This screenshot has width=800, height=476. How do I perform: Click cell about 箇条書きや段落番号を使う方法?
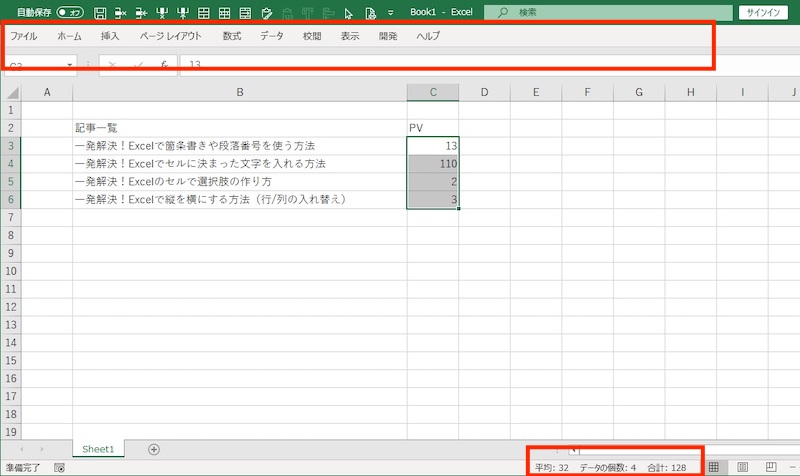click(x=240, y=146)
